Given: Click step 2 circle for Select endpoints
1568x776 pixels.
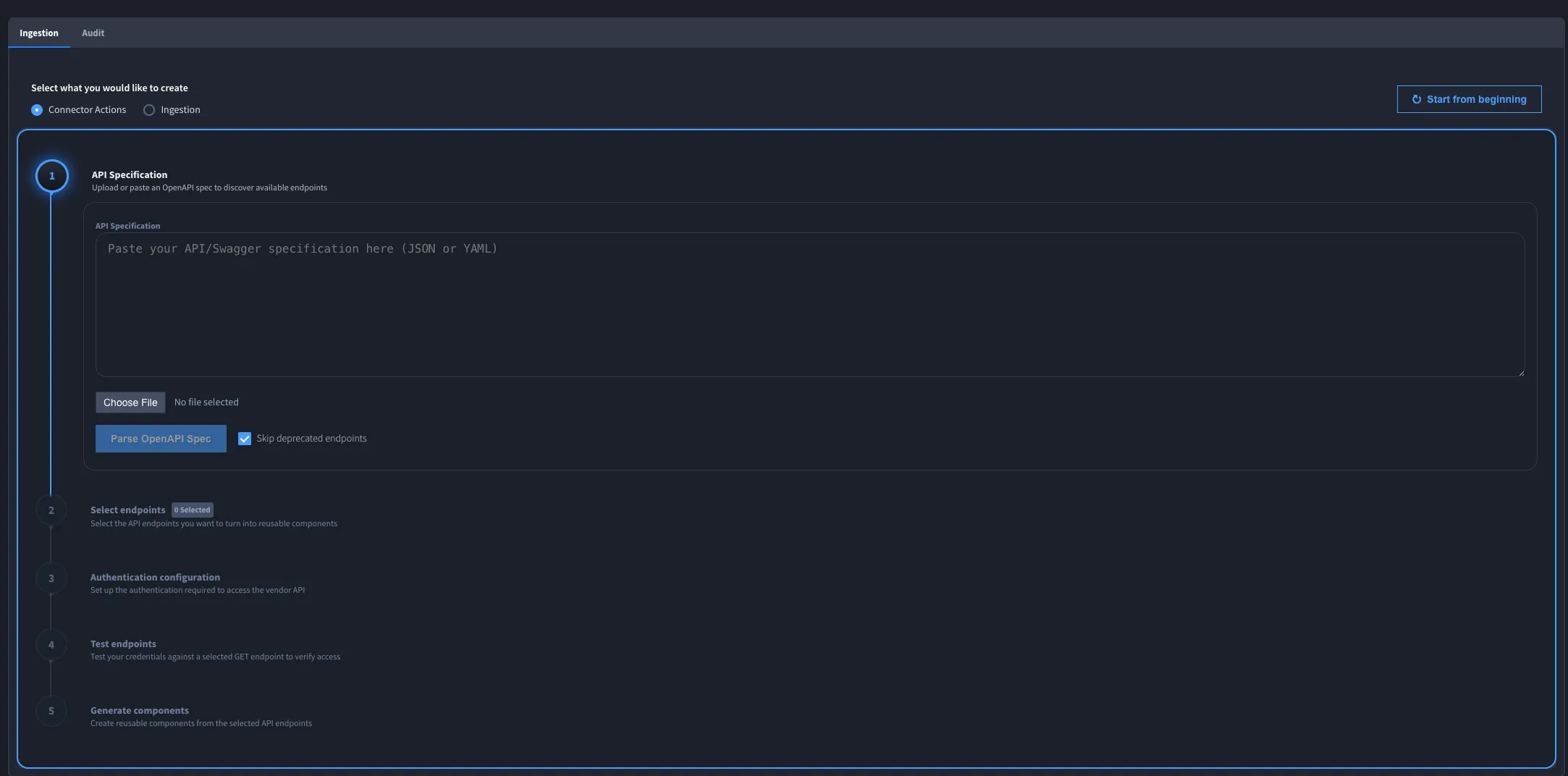Looking at the screenshot, I should [51, 510].
